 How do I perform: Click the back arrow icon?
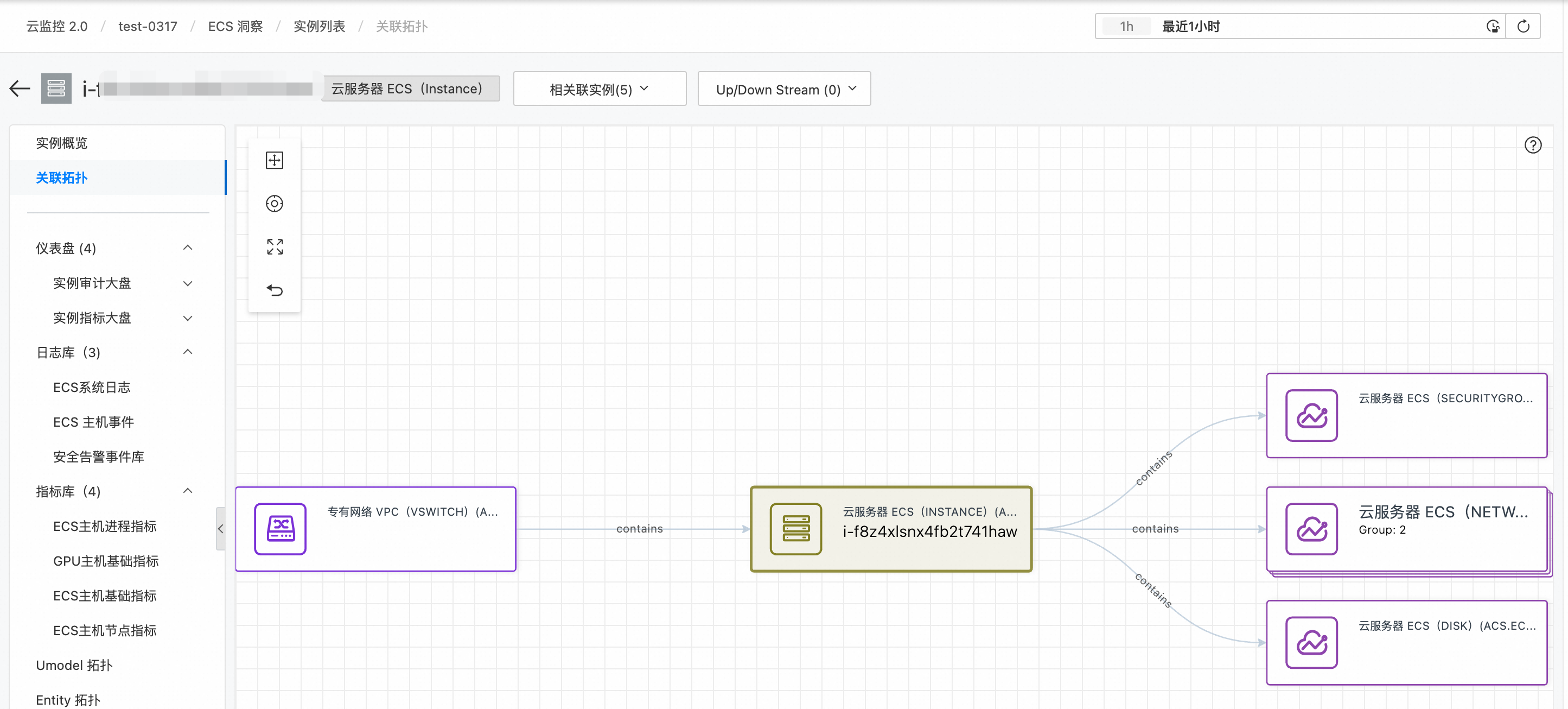click(x=20, y=89)
